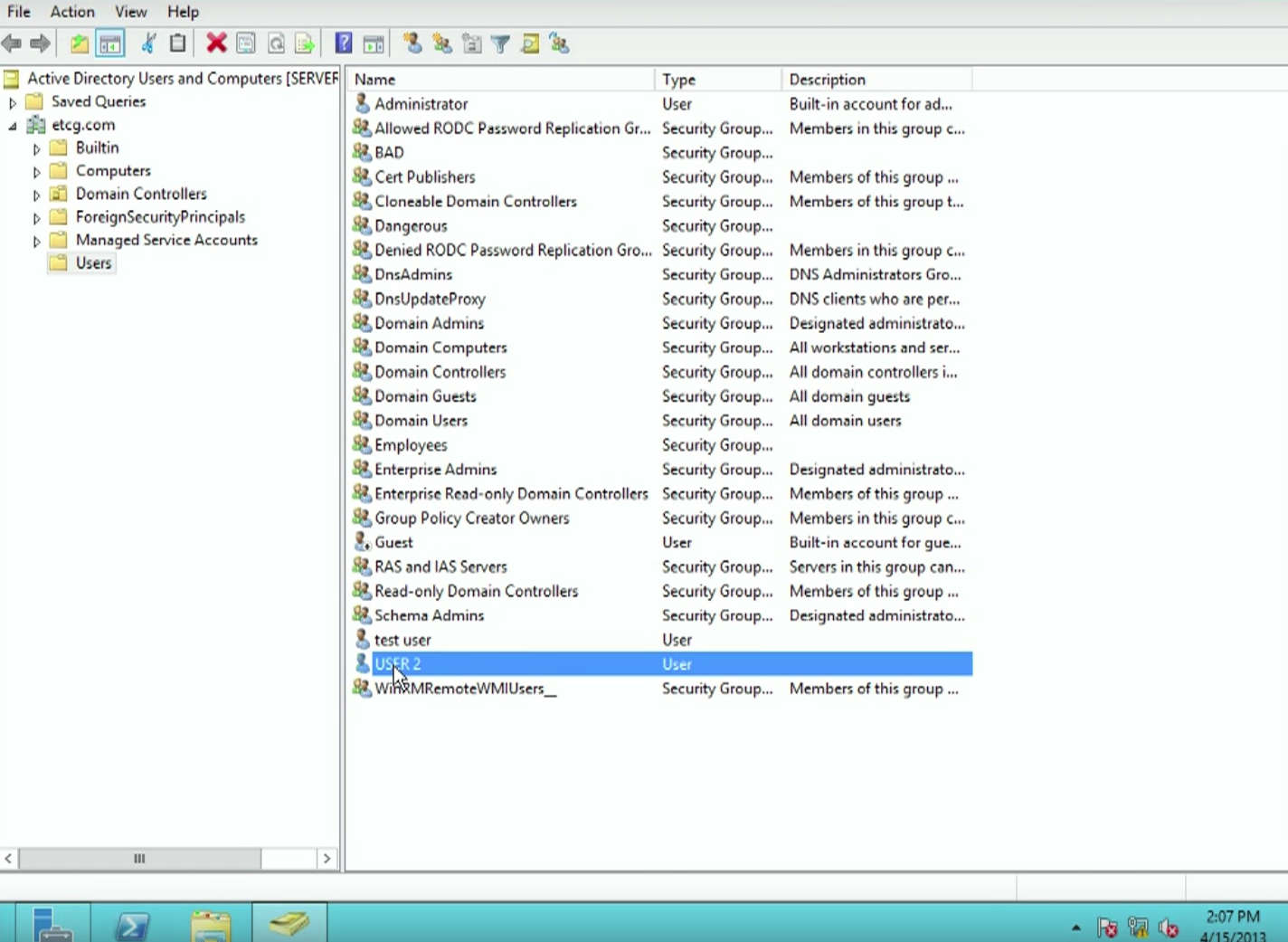The width and height of the screenshot is (1288, 942).
Task: Create new organizational unit via toolbar icon
Action: tap(472, 43)
